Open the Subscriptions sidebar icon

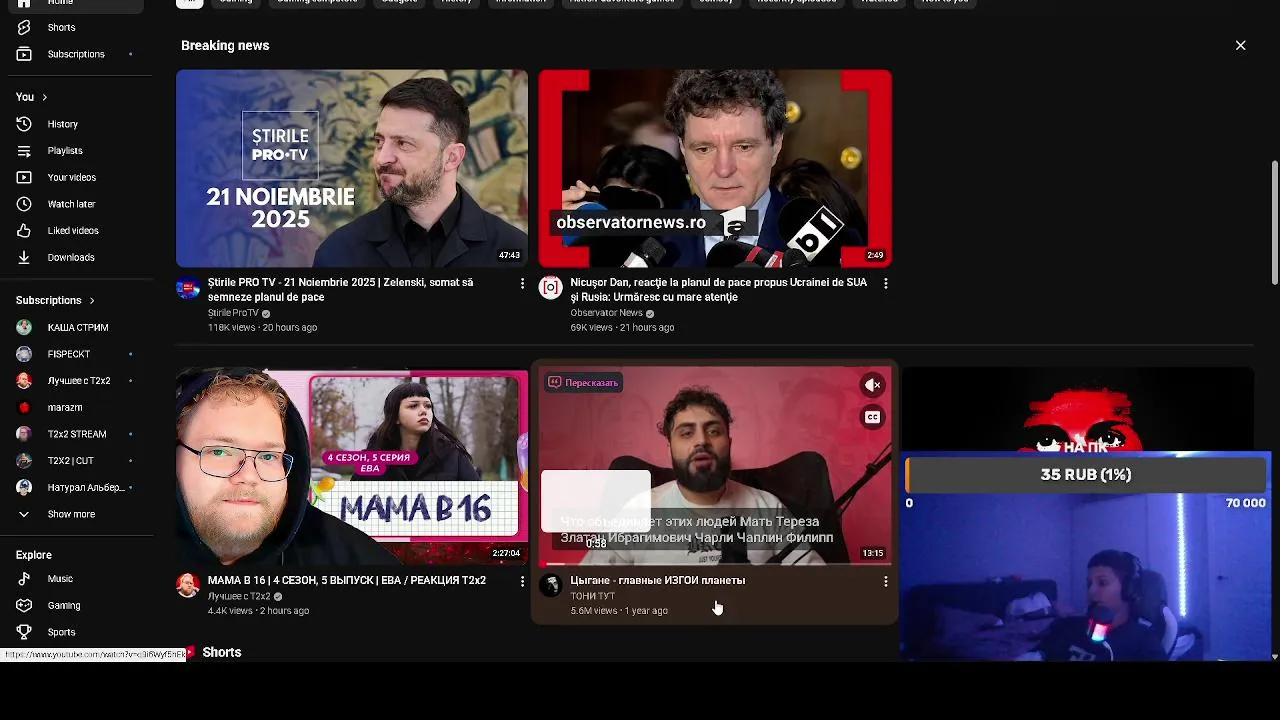click(x=24, y=54)
